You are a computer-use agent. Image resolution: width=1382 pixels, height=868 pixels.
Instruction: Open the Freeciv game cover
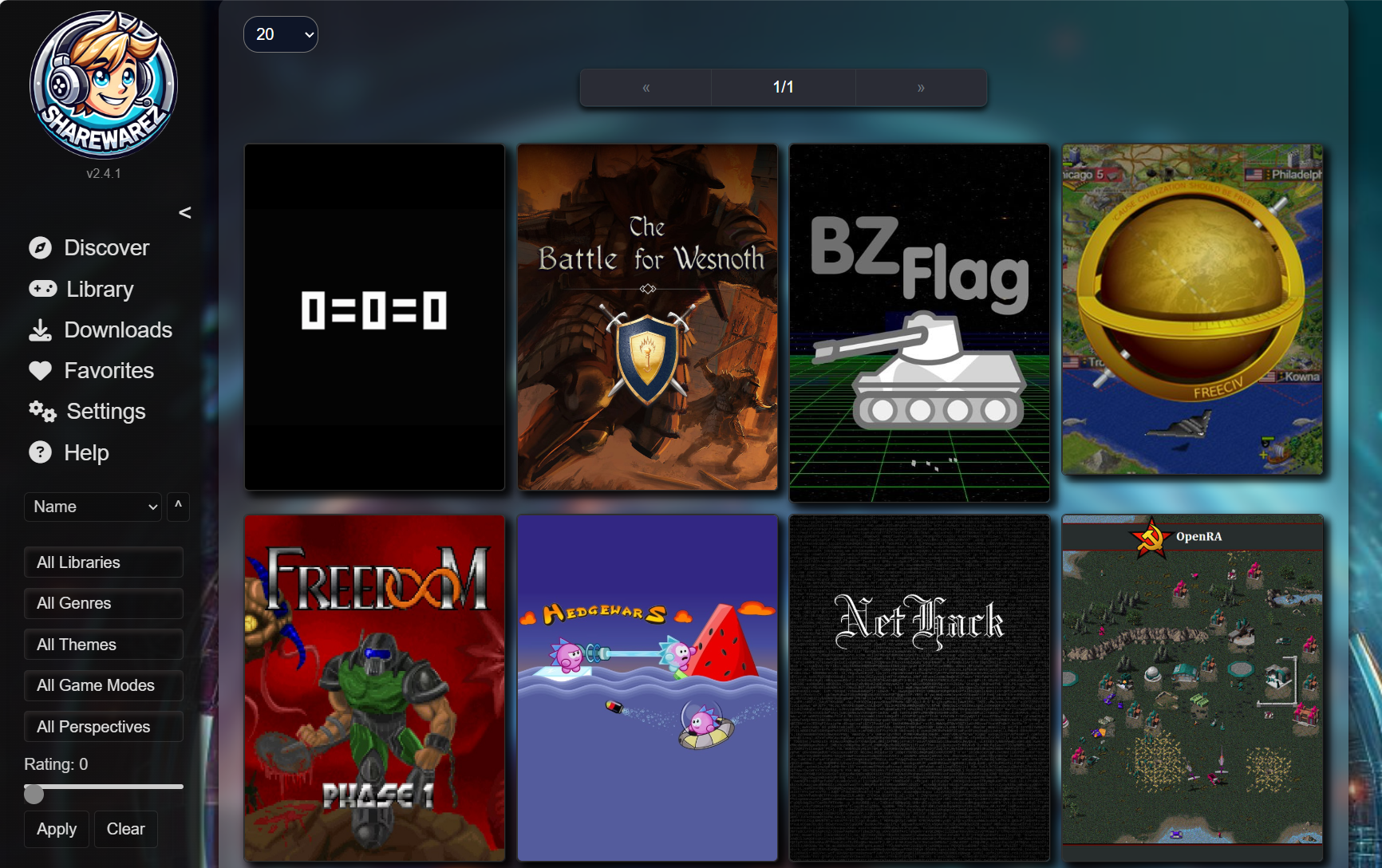pyautogui.click(x=1192, y=310)
